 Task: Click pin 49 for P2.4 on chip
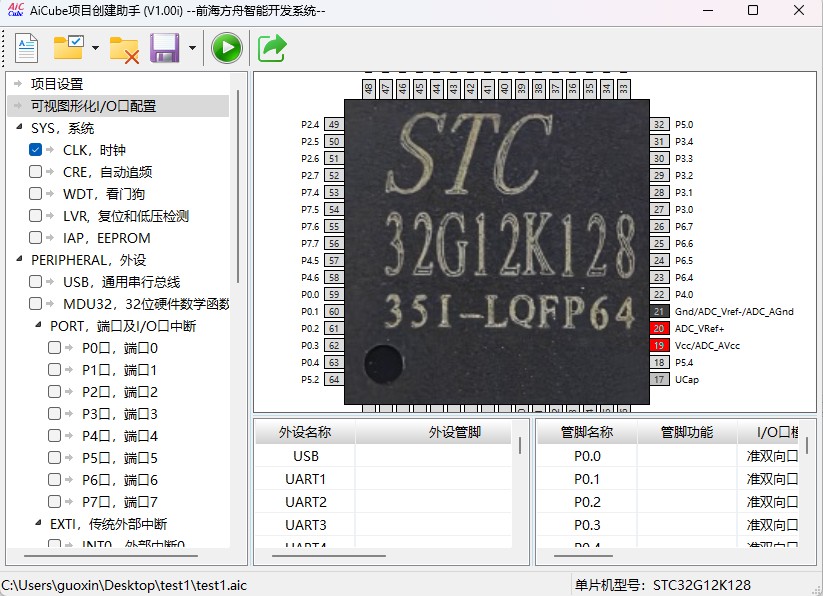click(334, 124)
